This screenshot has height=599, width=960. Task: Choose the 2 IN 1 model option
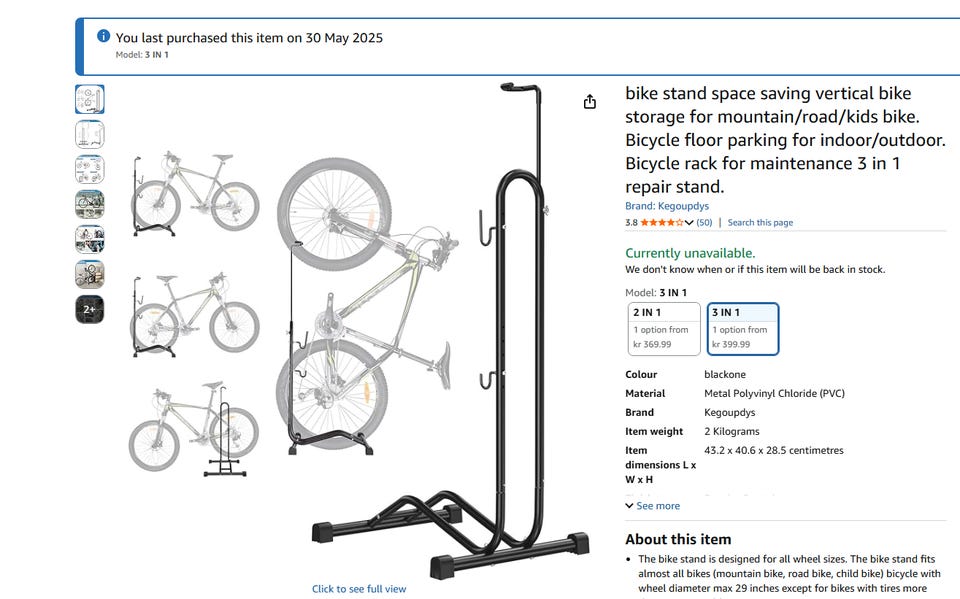[x=663, y=328]
